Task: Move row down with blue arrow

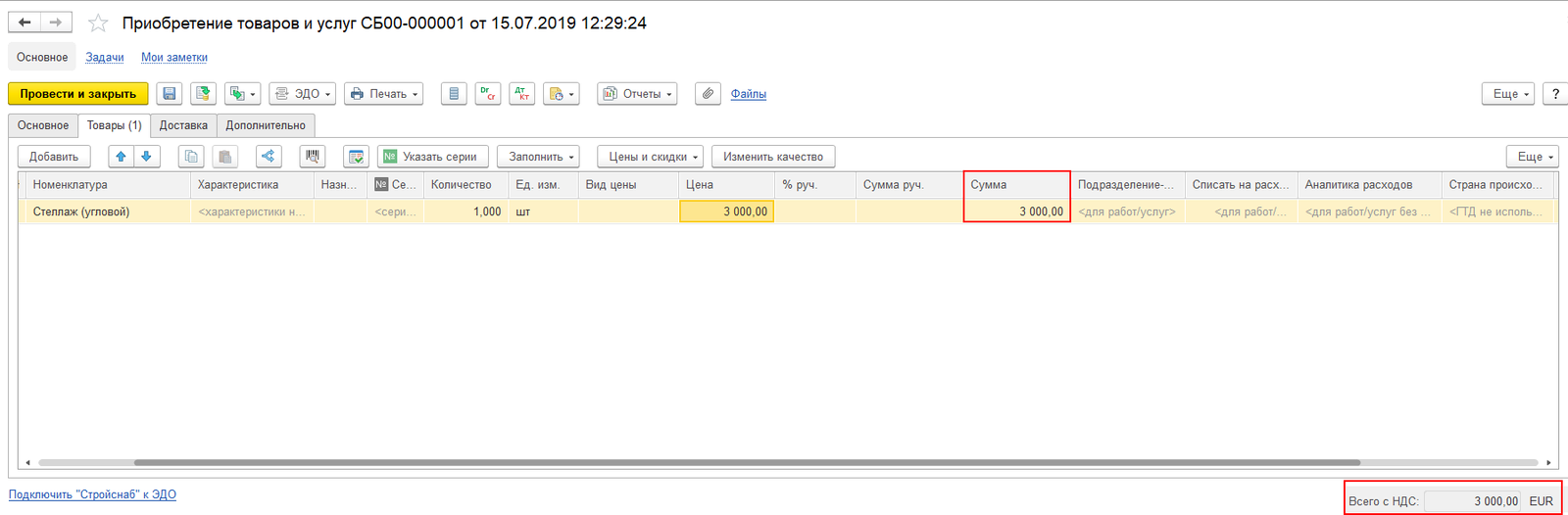Action: 146,157
